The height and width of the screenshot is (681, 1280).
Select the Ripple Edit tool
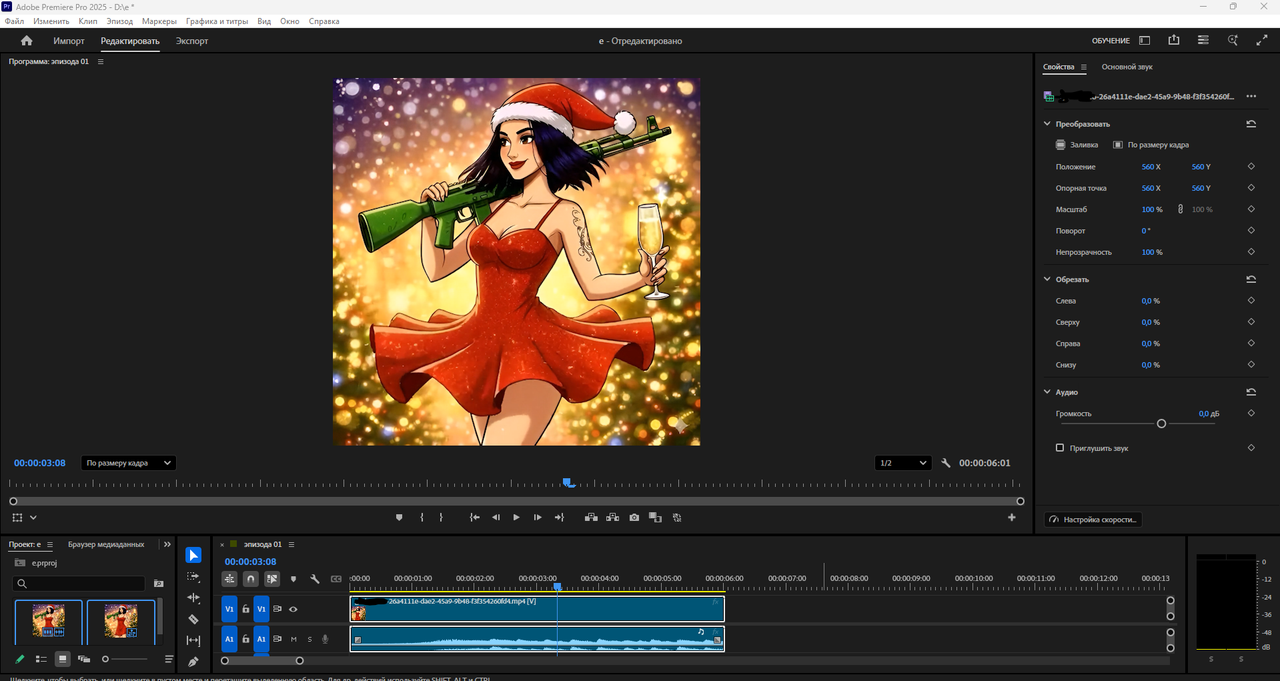pyautogui.click(x=194, y=598)
